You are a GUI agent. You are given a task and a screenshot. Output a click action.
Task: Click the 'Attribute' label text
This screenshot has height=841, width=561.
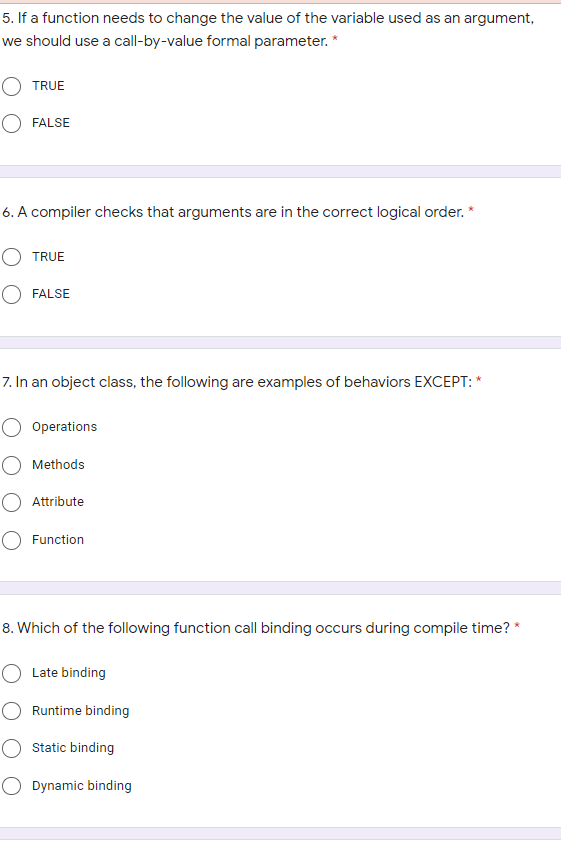click(58, 501)
